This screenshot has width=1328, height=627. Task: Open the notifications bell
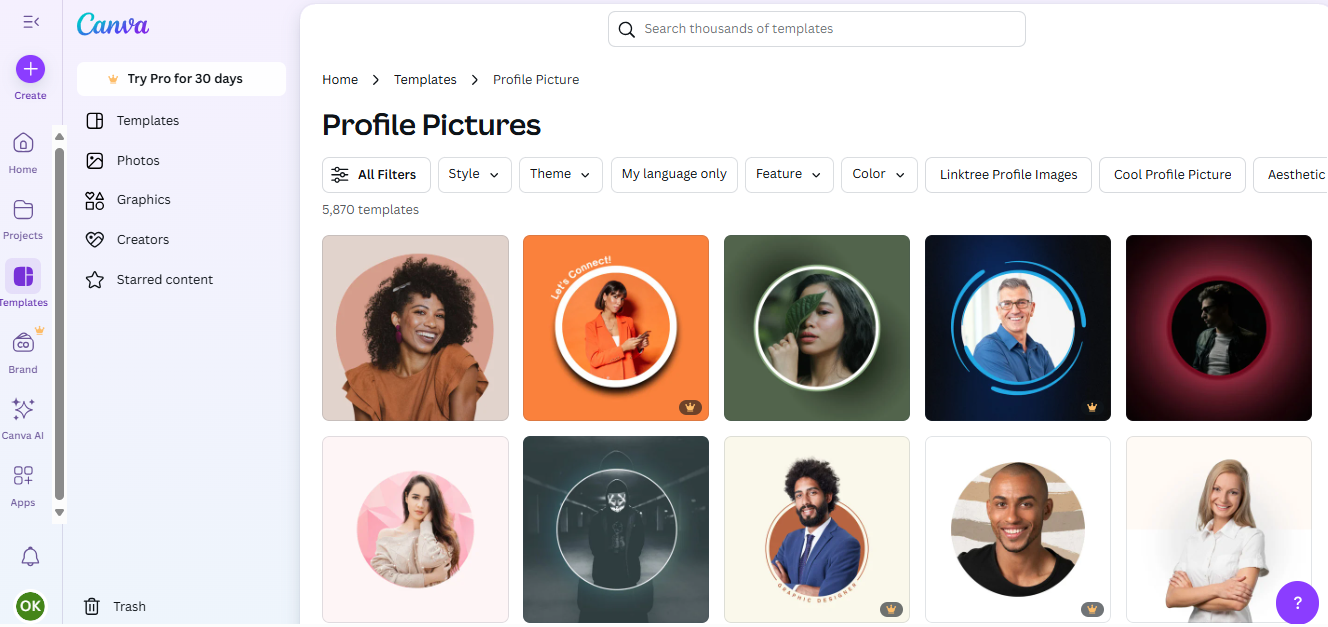(x=30, y=556)
